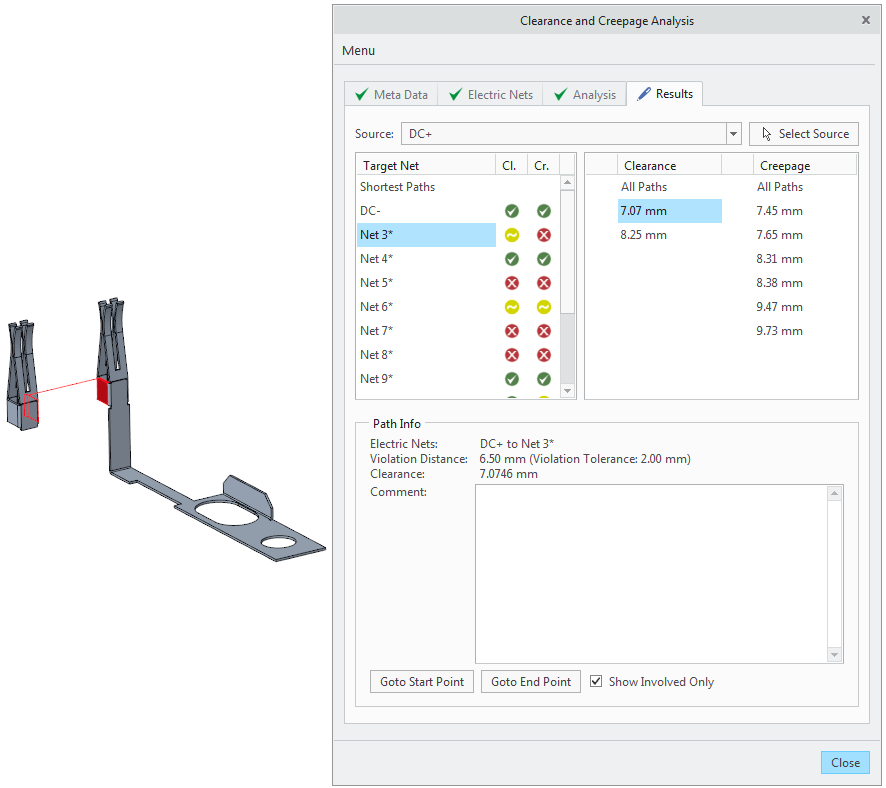Click inside the Comment text field
Viewport: 886px width, 788px height.
[x=650, y=572]
